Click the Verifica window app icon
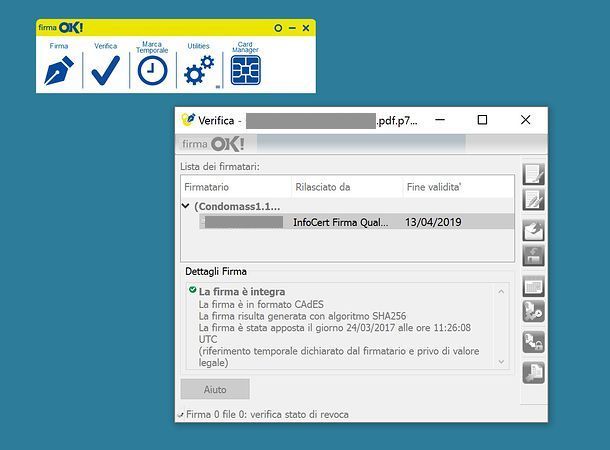Viewport: 610px width, 450px height. 188,120
